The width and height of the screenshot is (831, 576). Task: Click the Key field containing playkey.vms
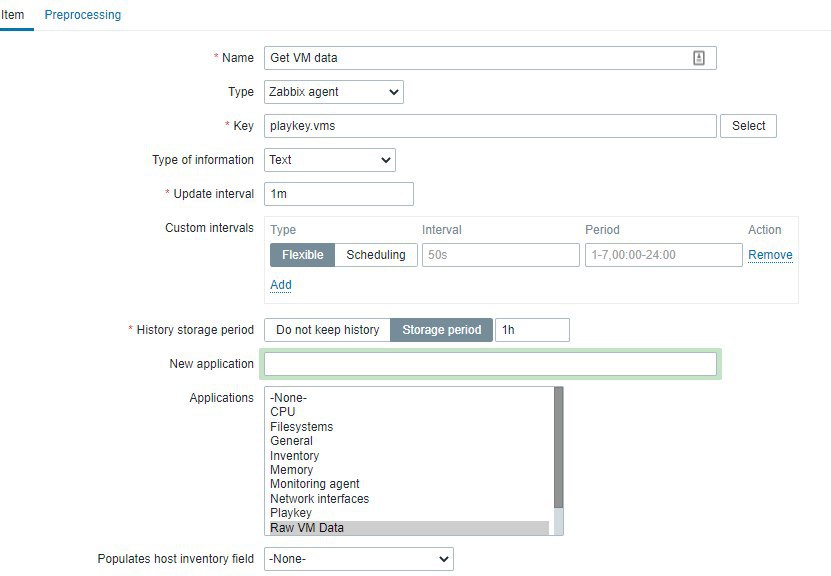(x=490, y=126)
